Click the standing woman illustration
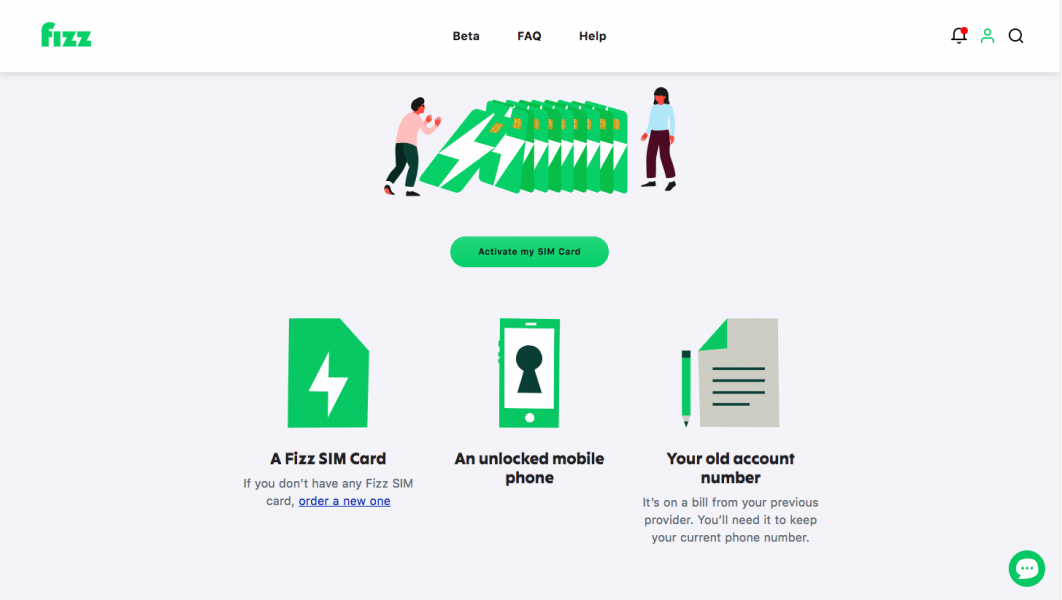 (659, 139)
